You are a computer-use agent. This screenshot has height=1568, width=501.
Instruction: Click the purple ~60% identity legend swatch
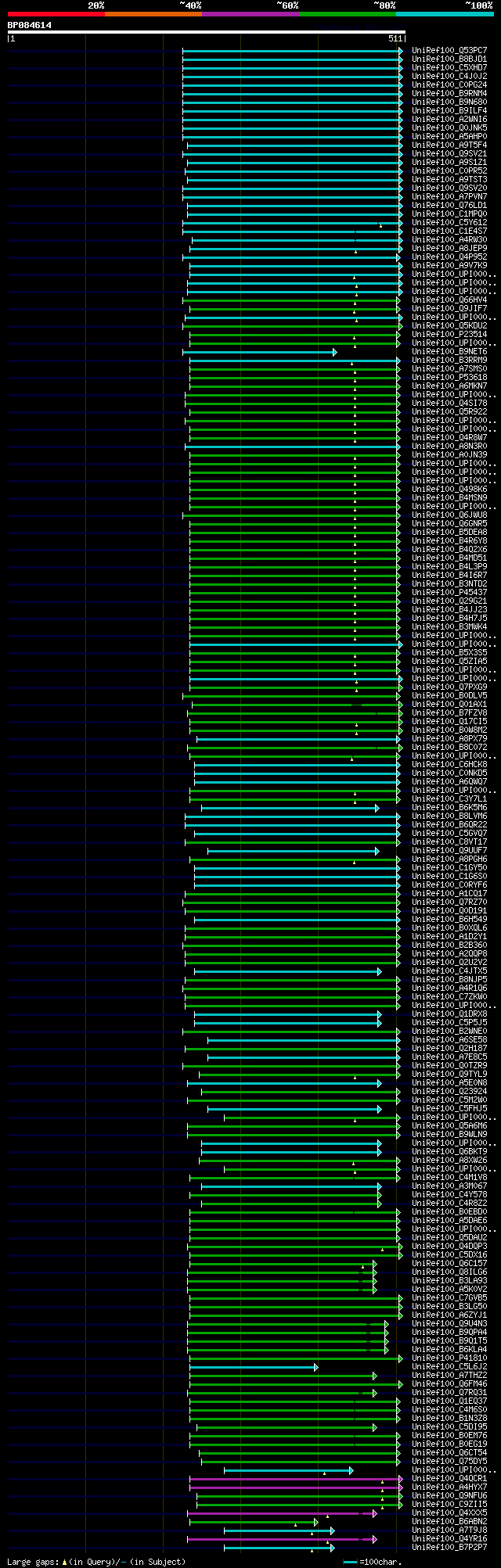(x=250, y=14)
